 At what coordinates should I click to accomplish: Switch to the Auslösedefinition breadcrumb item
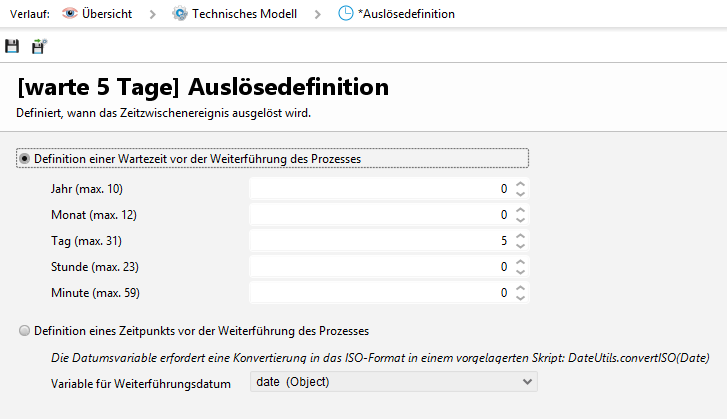406,14
